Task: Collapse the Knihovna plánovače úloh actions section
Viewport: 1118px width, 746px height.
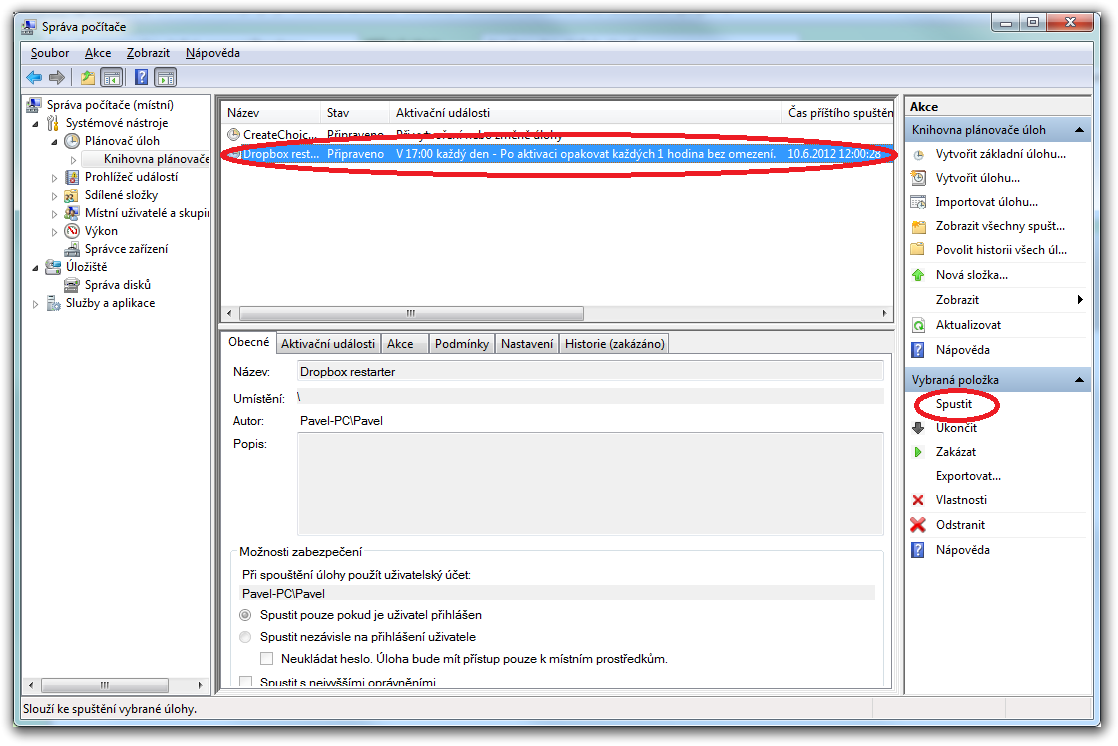Action: (x=1079, y=130)
